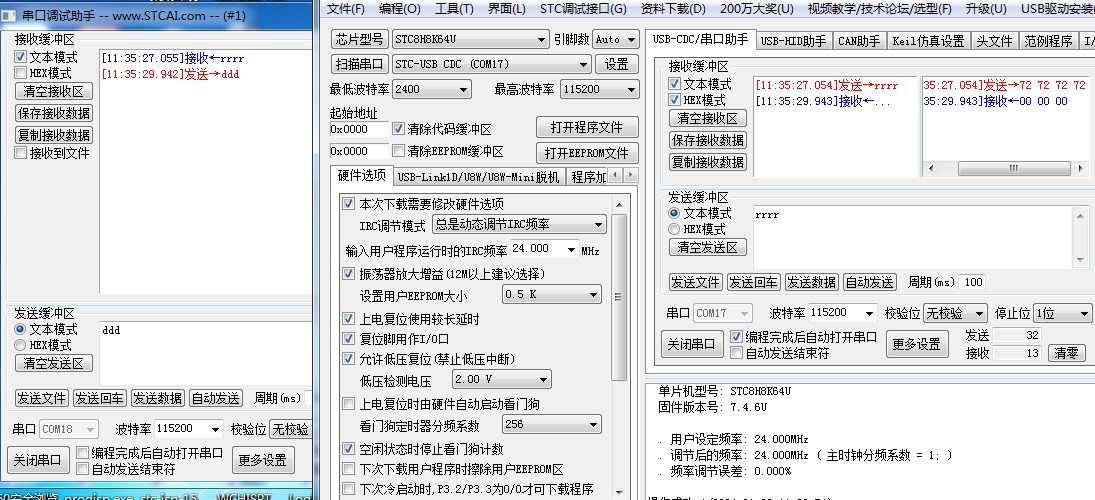
Task: Open 芯片型号 STC8H8K64U dropdown
Action: point(470,39)
